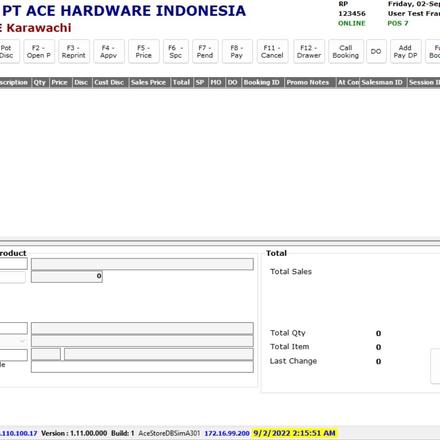
Task: Sort by the Qty column header
Action: 40,82
